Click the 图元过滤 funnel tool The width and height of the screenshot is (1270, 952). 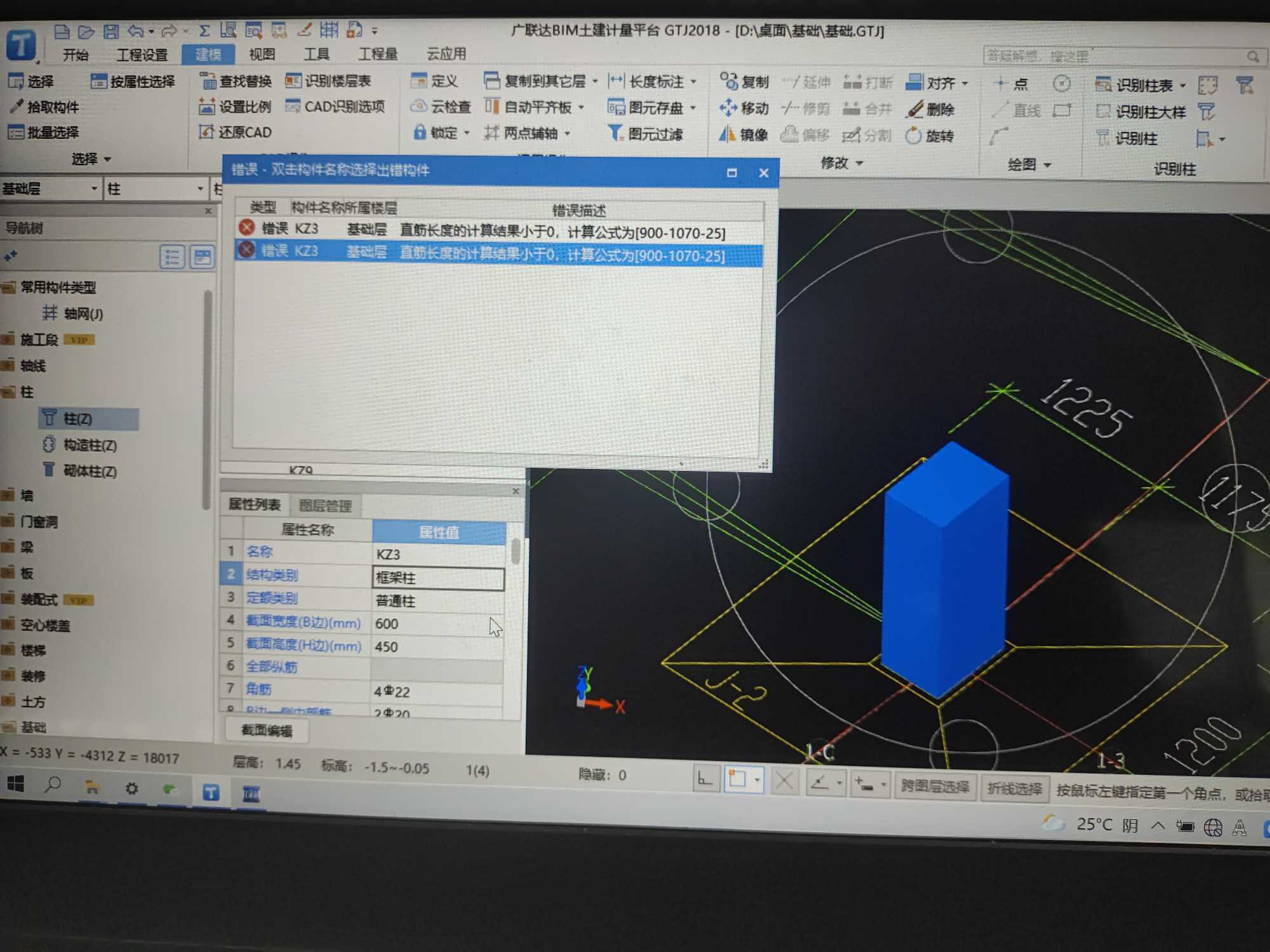(645, 134)
